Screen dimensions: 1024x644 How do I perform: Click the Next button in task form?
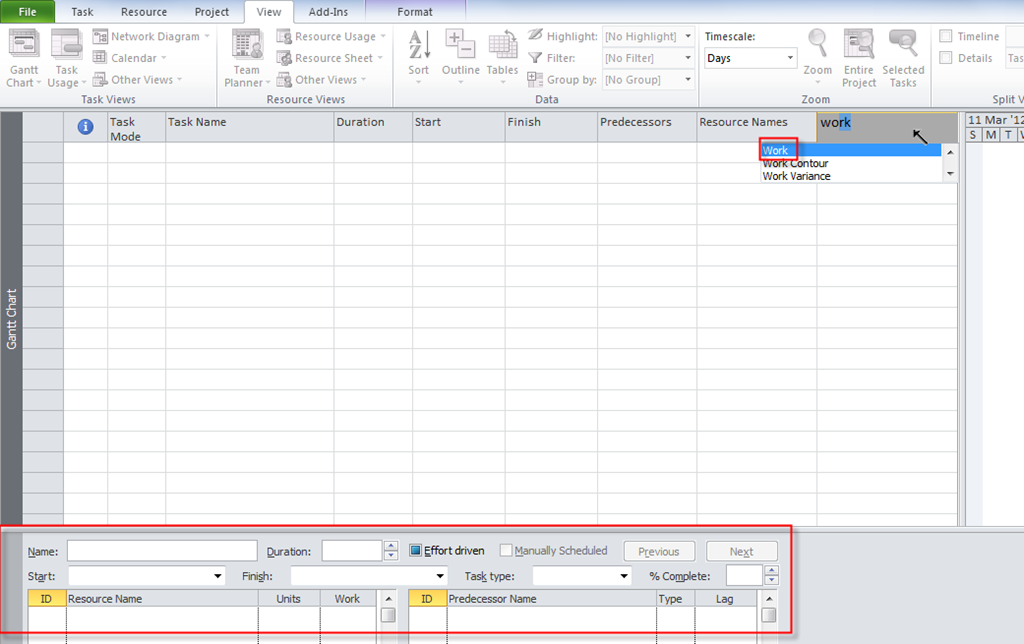(741, 552)
